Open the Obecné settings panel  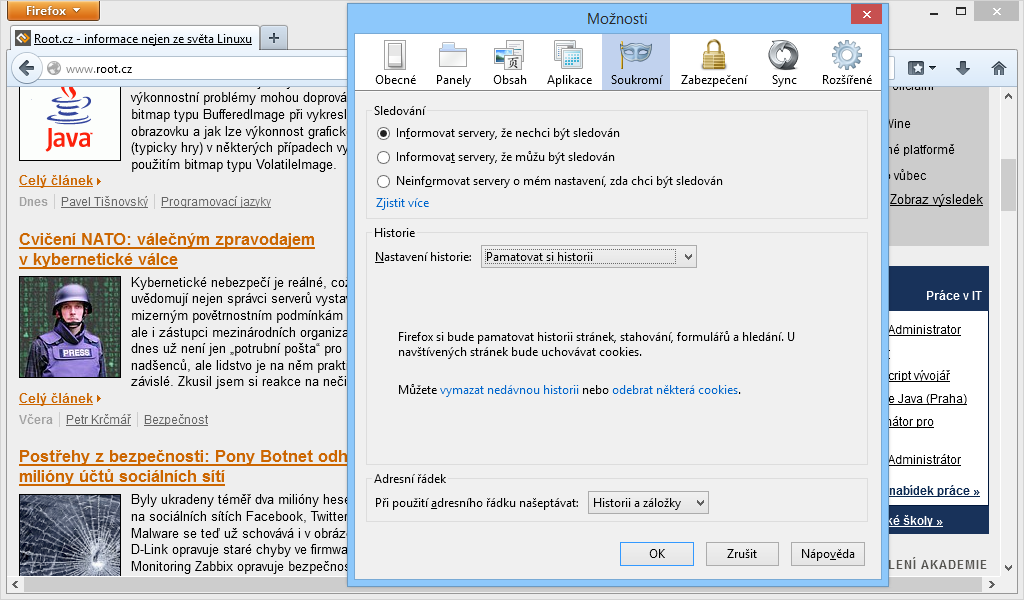[395, 60]
